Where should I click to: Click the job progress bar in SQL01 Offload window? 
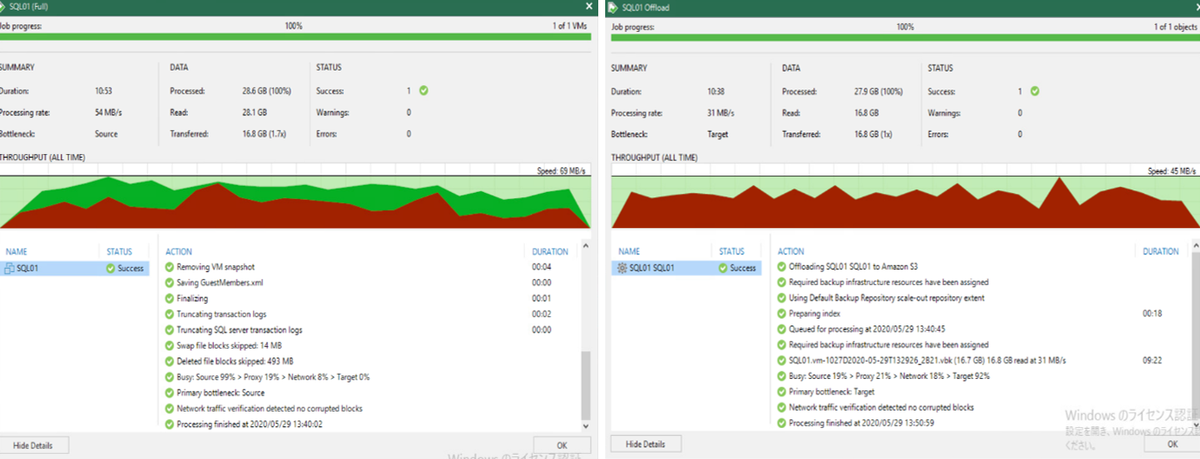(906, 37)
